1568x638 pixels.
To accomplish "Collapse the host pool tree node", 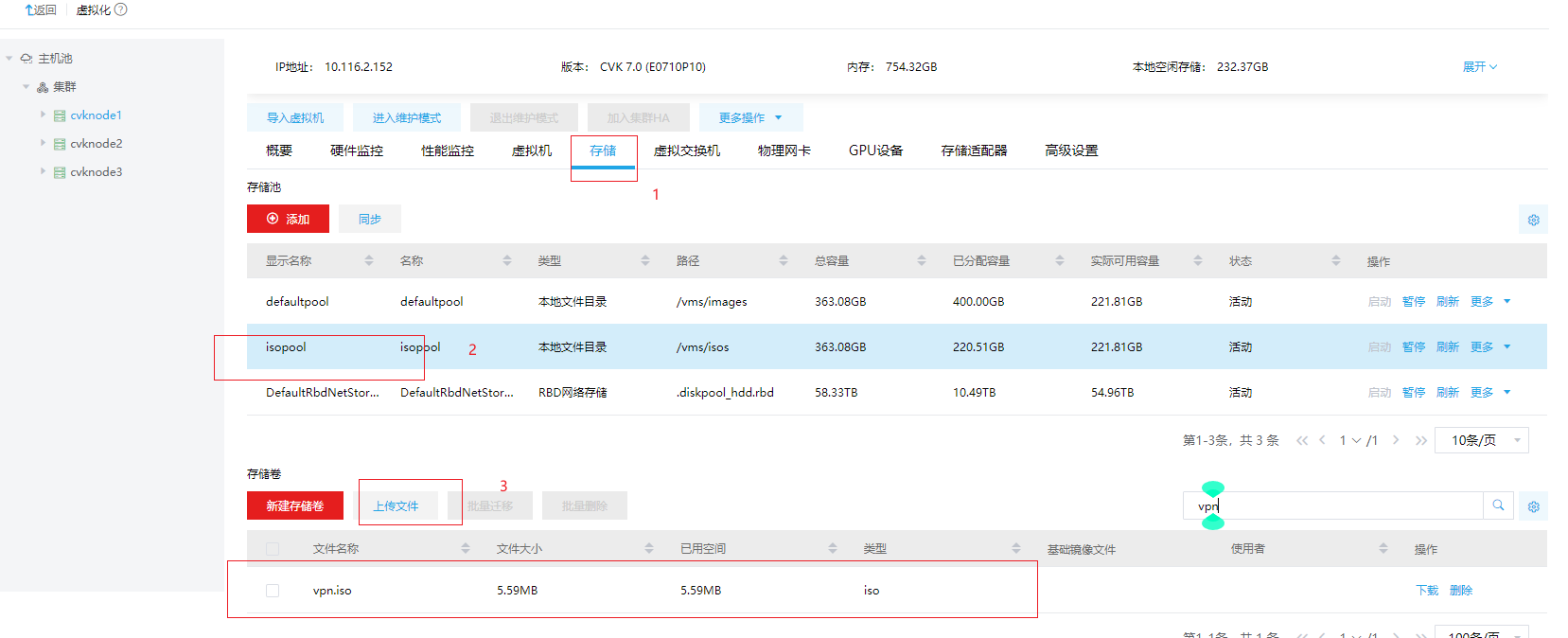I will [x=9, y=59].
